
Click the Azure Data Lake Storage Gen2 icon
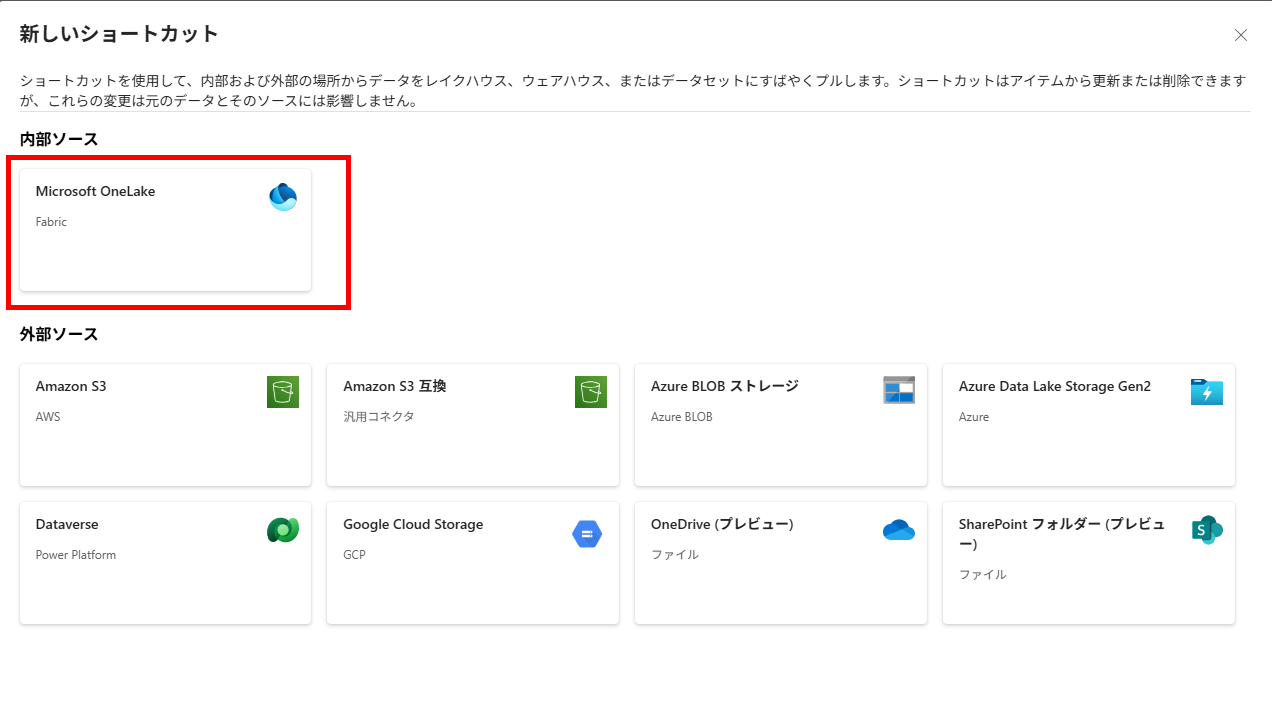[x=1207, y=391]
